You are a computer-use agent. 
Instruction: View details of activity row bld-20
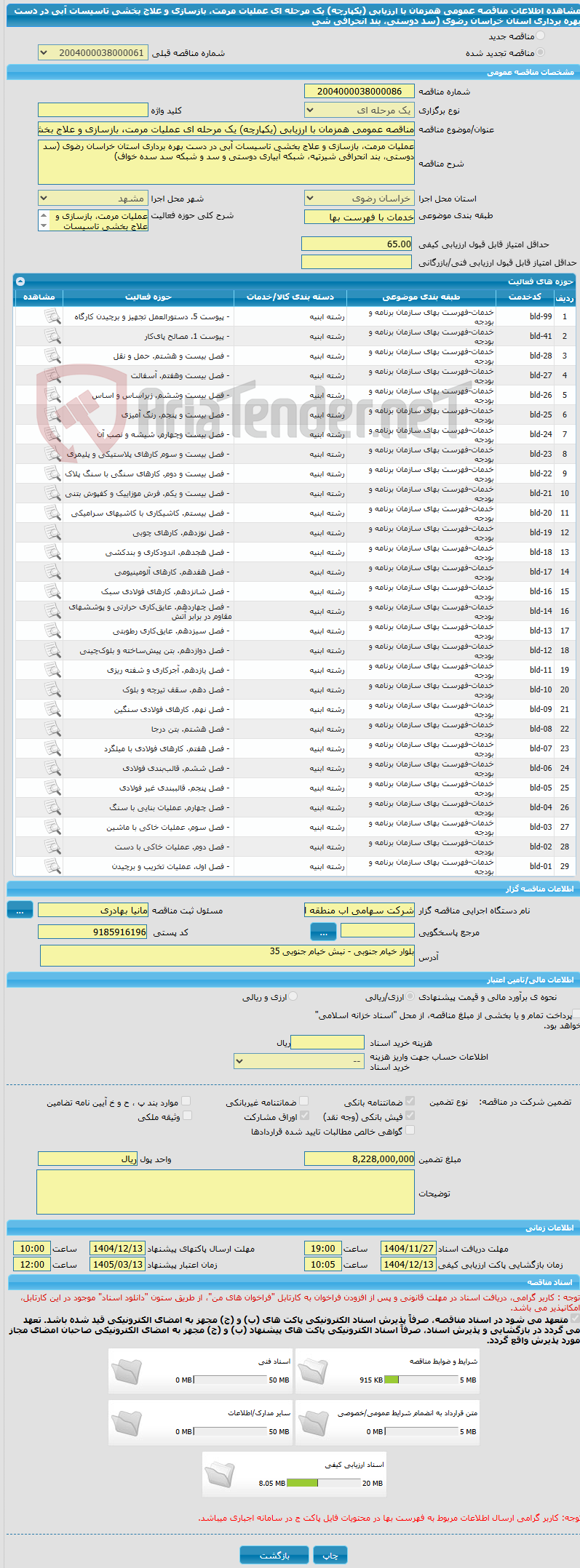(x=52, y=513)
